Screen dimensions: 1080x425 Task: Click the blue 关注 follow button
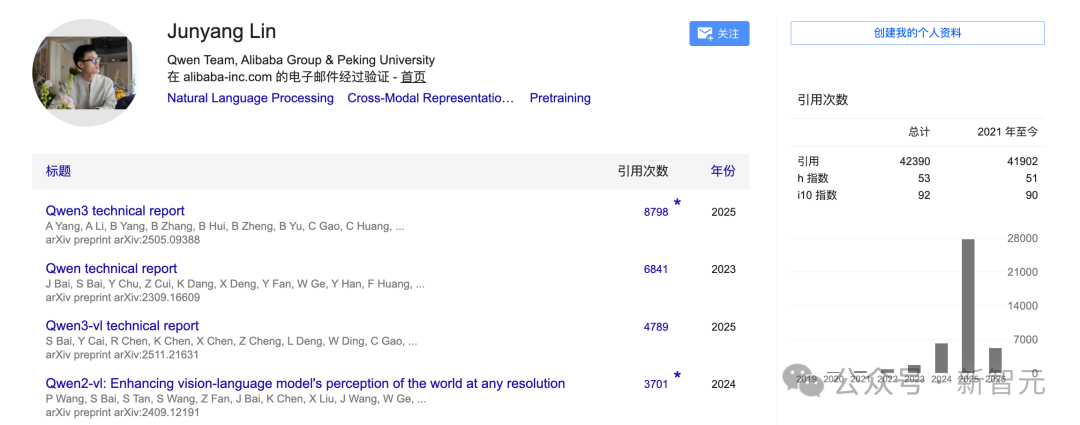[719, 33]
